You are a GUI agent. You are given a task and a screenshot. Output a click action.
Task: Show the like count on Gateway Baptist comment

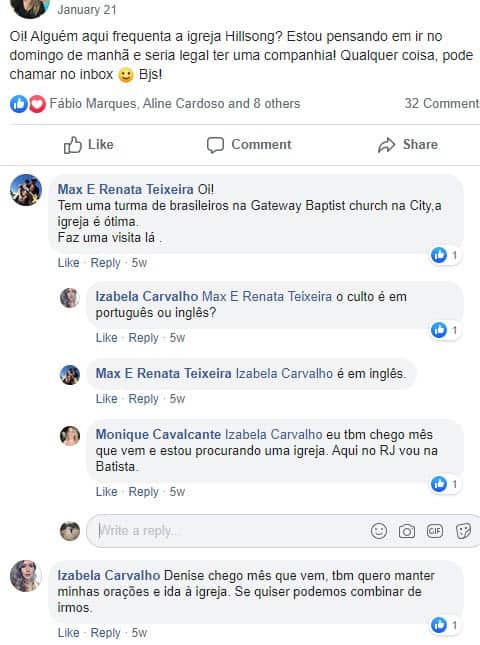[445, 255]
